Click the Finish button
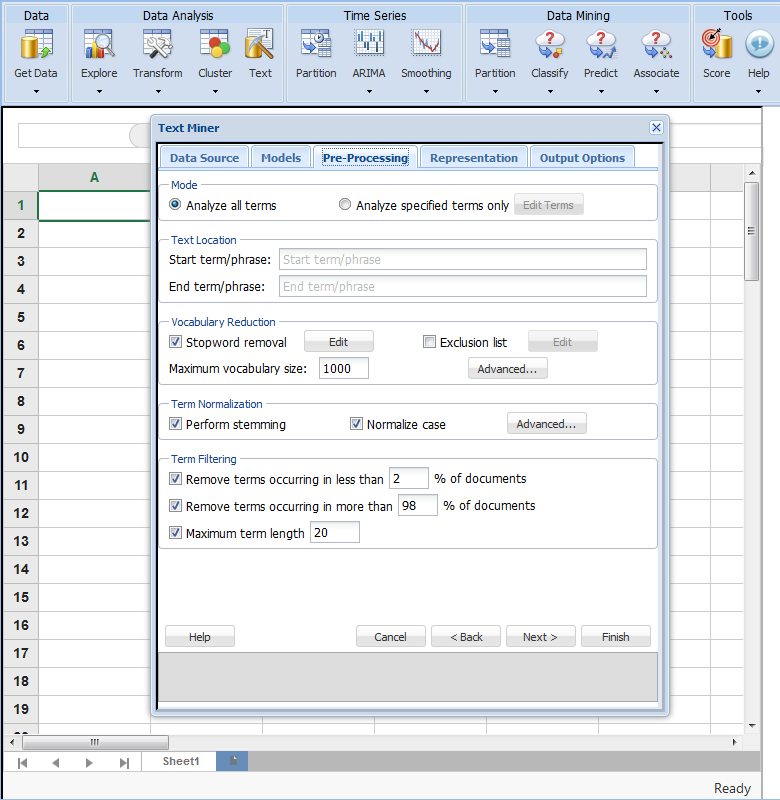The width and height of the screenshot is (780, 800). (616, 636)
